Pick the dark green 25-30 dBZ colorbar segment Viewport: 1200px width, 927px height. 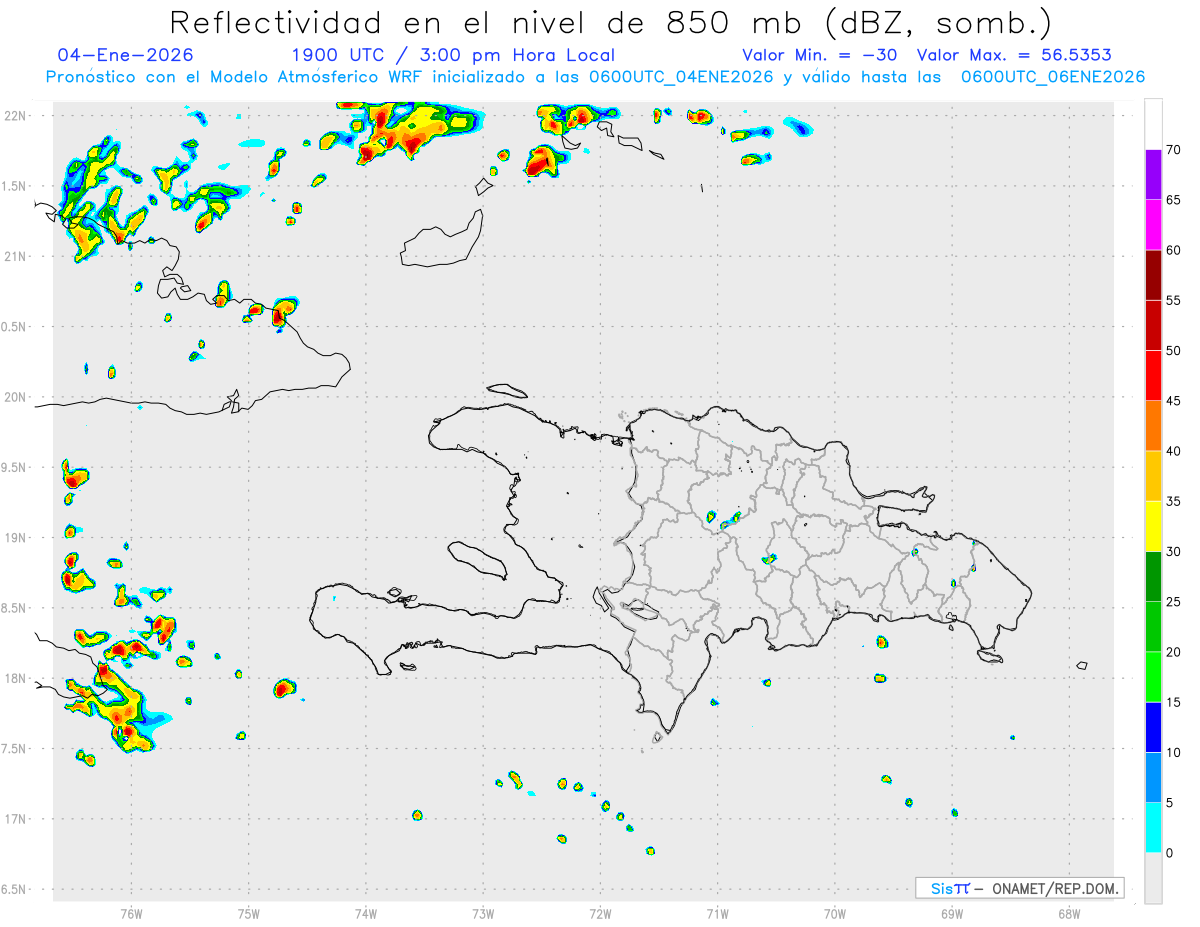click(1153, 577)
